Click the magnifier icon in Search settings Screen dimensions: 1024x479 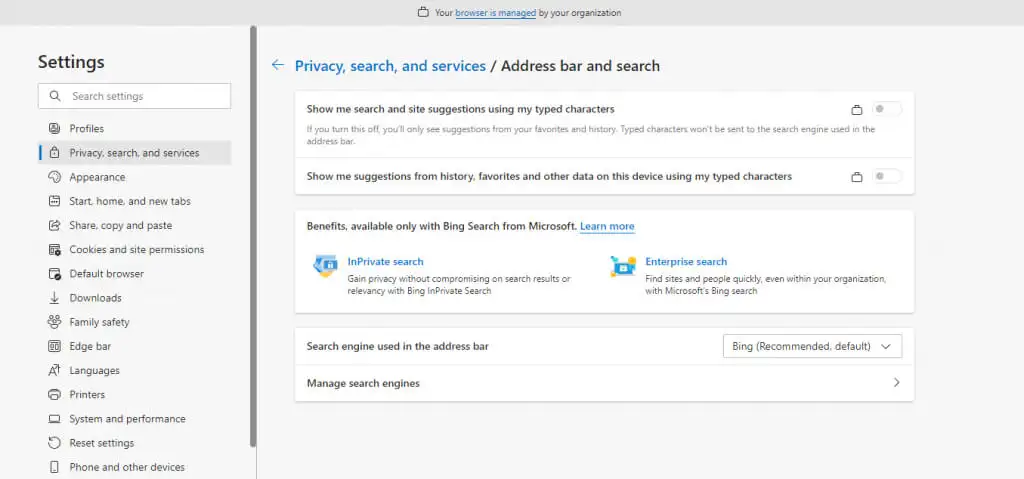pyautogui.click(x=56, y=96)
